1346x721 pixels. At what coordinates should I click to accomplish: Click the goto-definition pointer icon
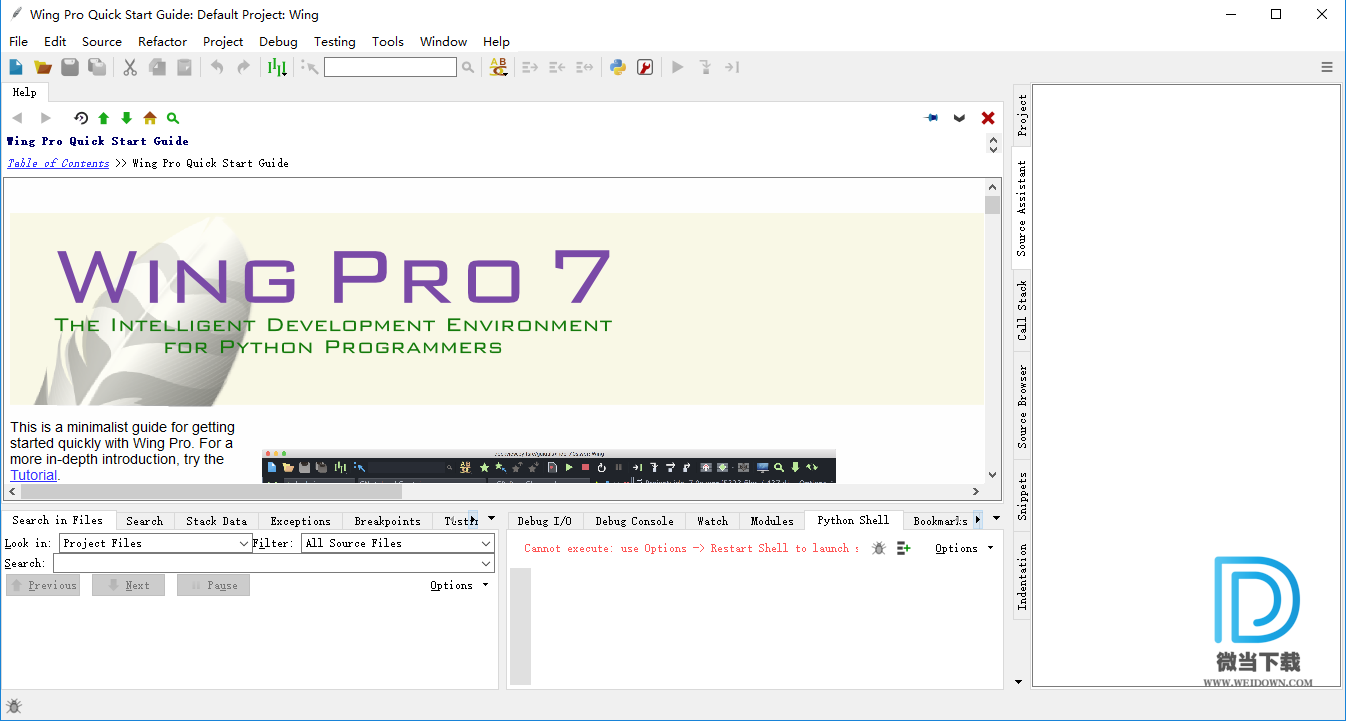click(x=310, y=67)
